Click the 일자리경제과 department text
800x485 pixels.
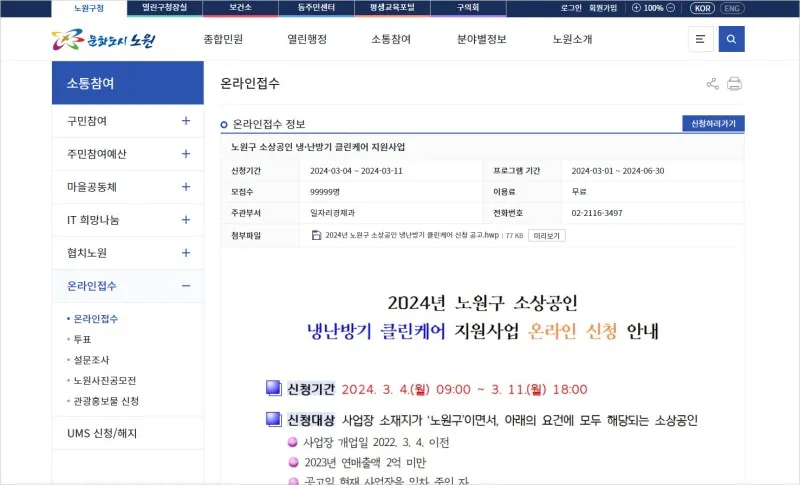click(x=332, y=213)
